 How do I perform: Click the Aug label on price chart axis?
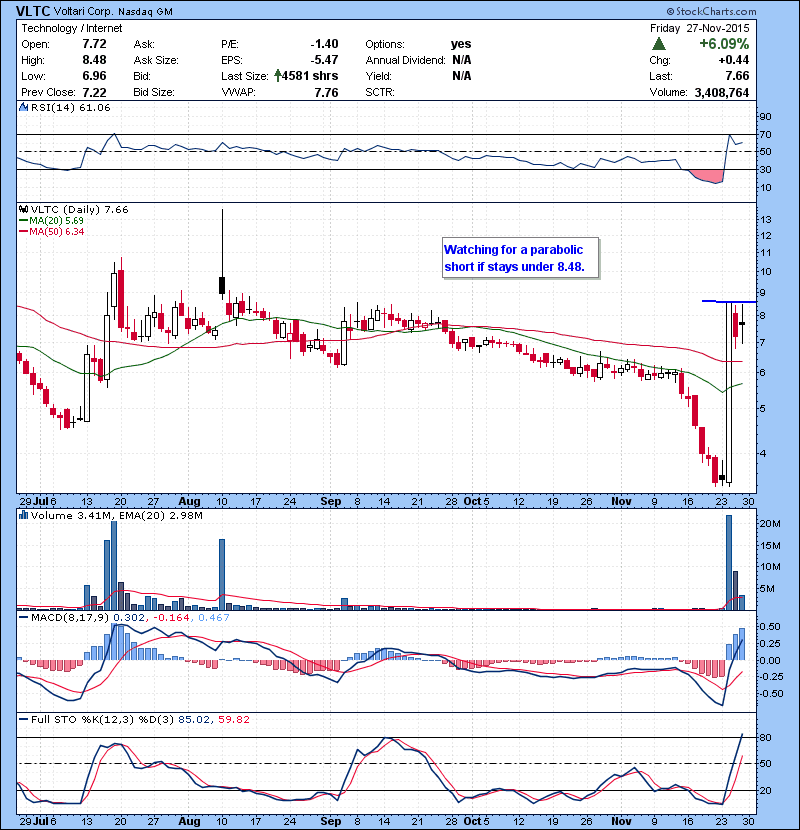(189, 501)
